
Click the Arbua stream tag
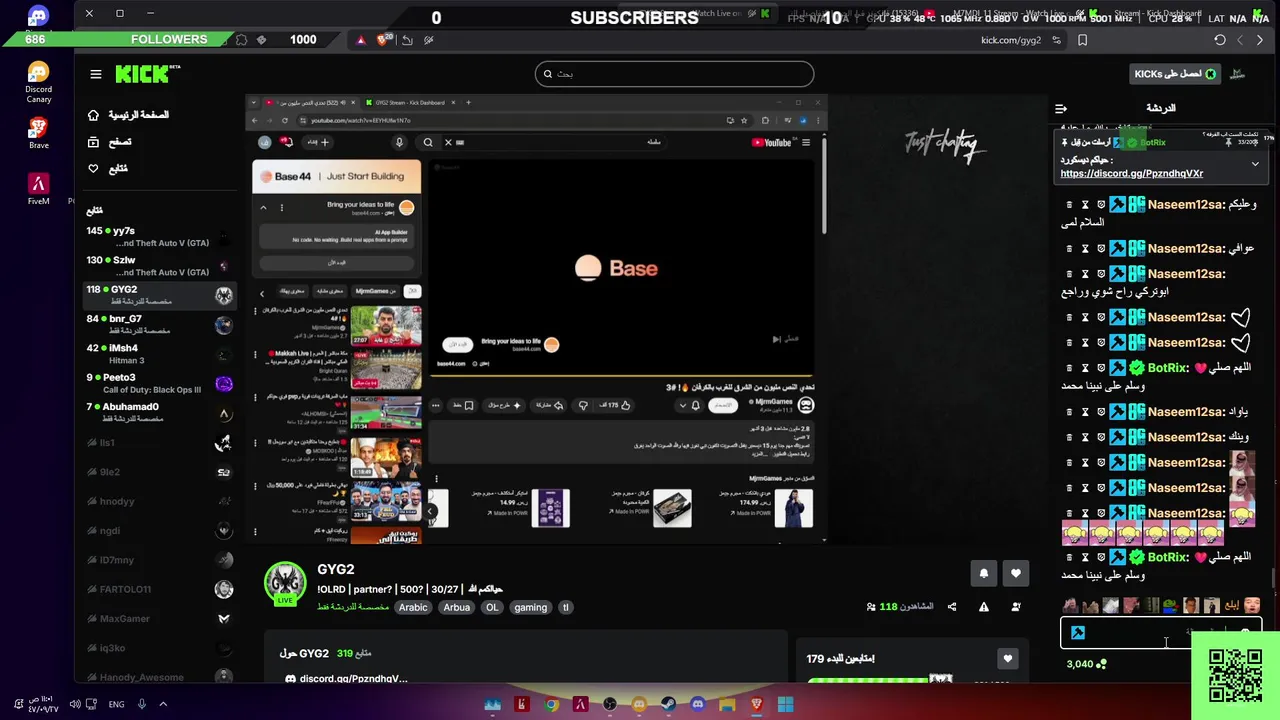456,607
